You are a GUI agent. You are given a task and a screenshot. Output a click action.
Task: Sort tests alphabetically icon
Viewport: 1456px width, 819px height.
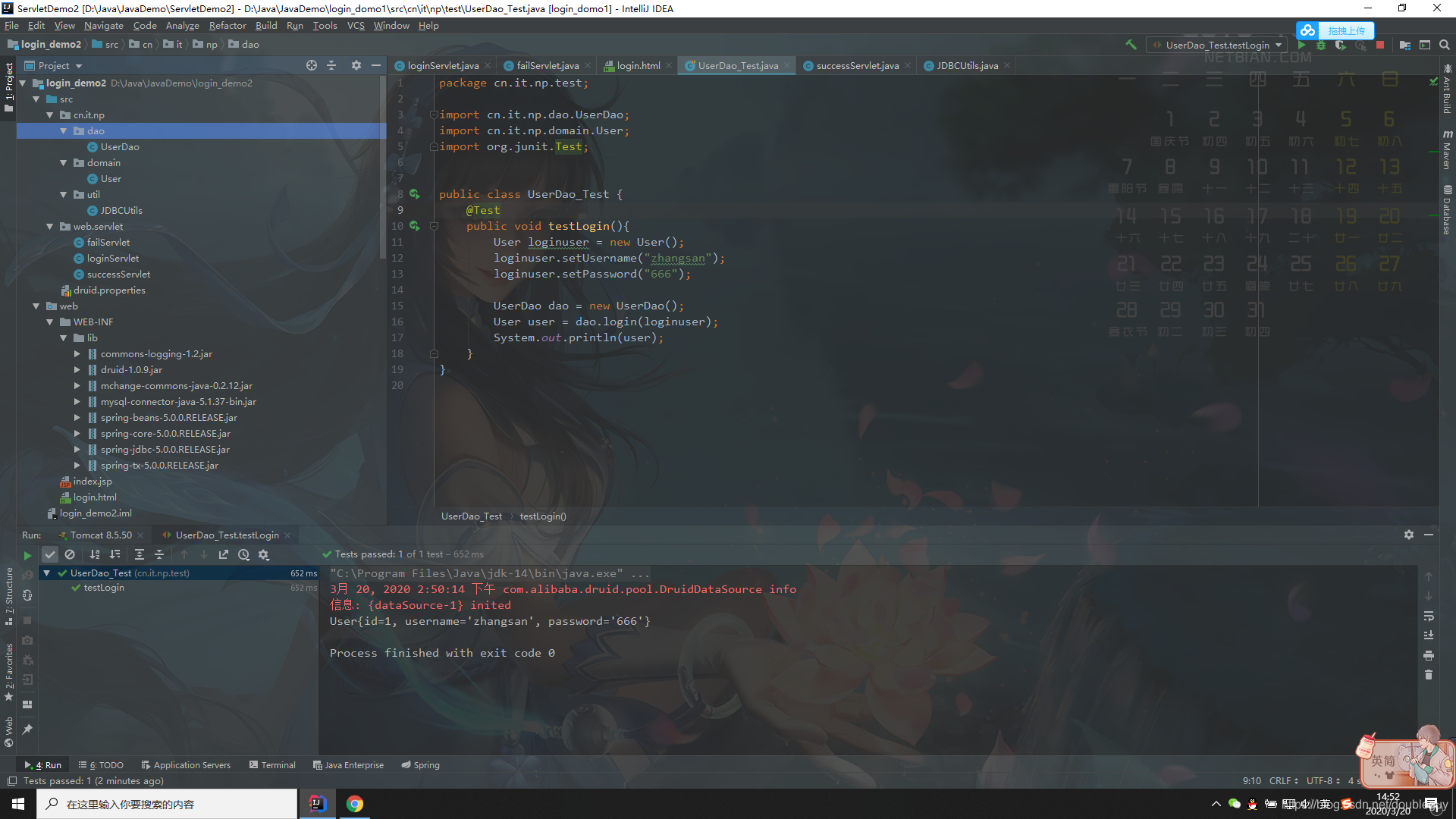tap(95, 555)
